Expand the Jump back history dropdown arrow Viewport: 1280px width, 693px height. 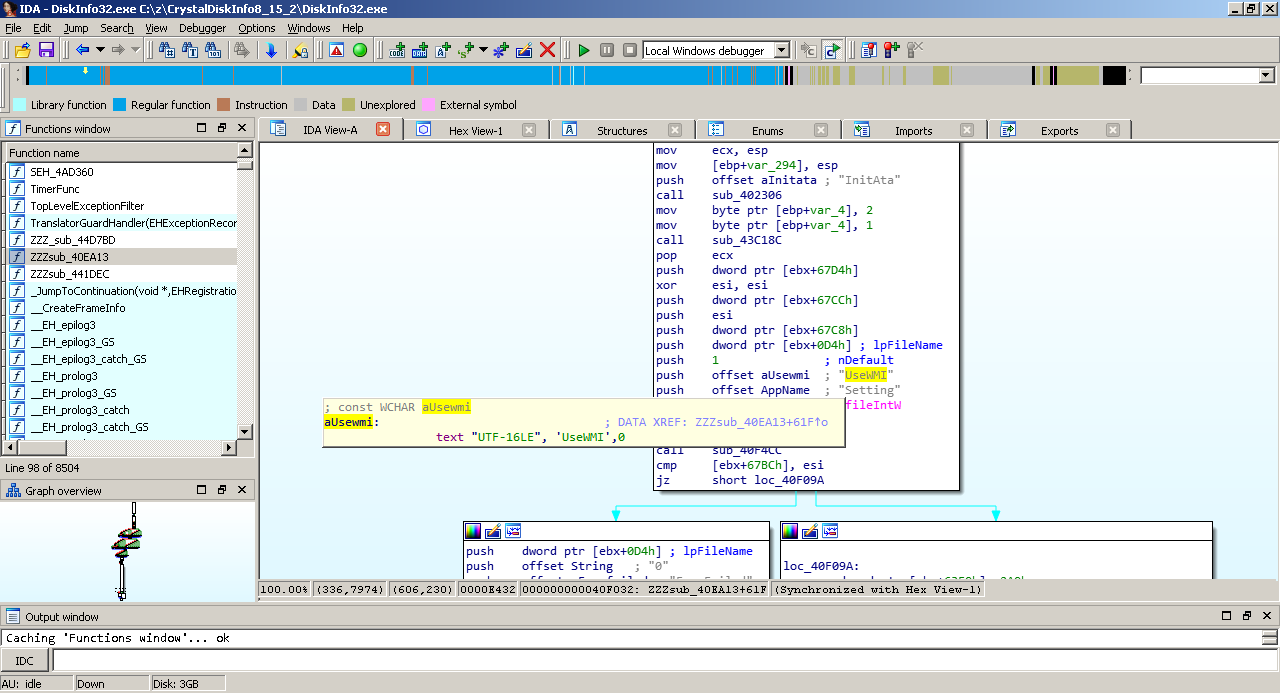pos(100,50)
